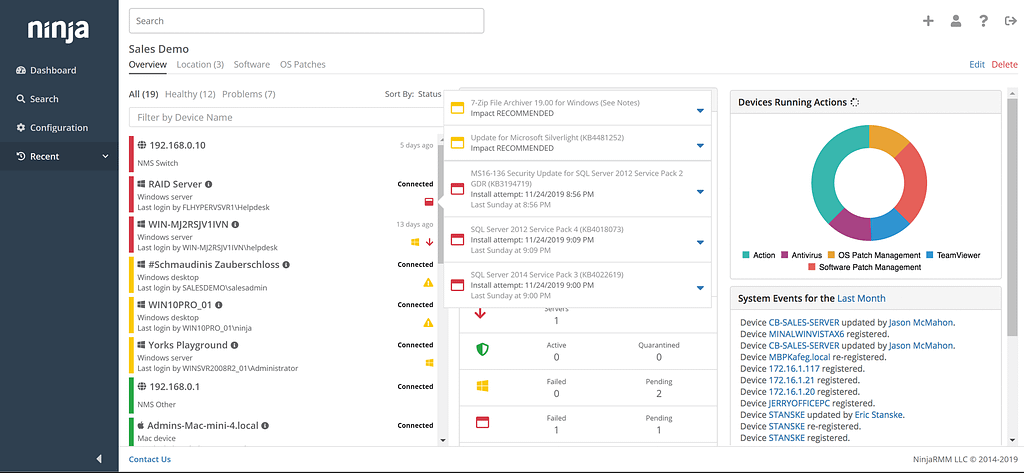Click the yellow icon of the Silverlight update
Image resolution: width=1024 pixels, height=473 pixels.
(458, 142)
